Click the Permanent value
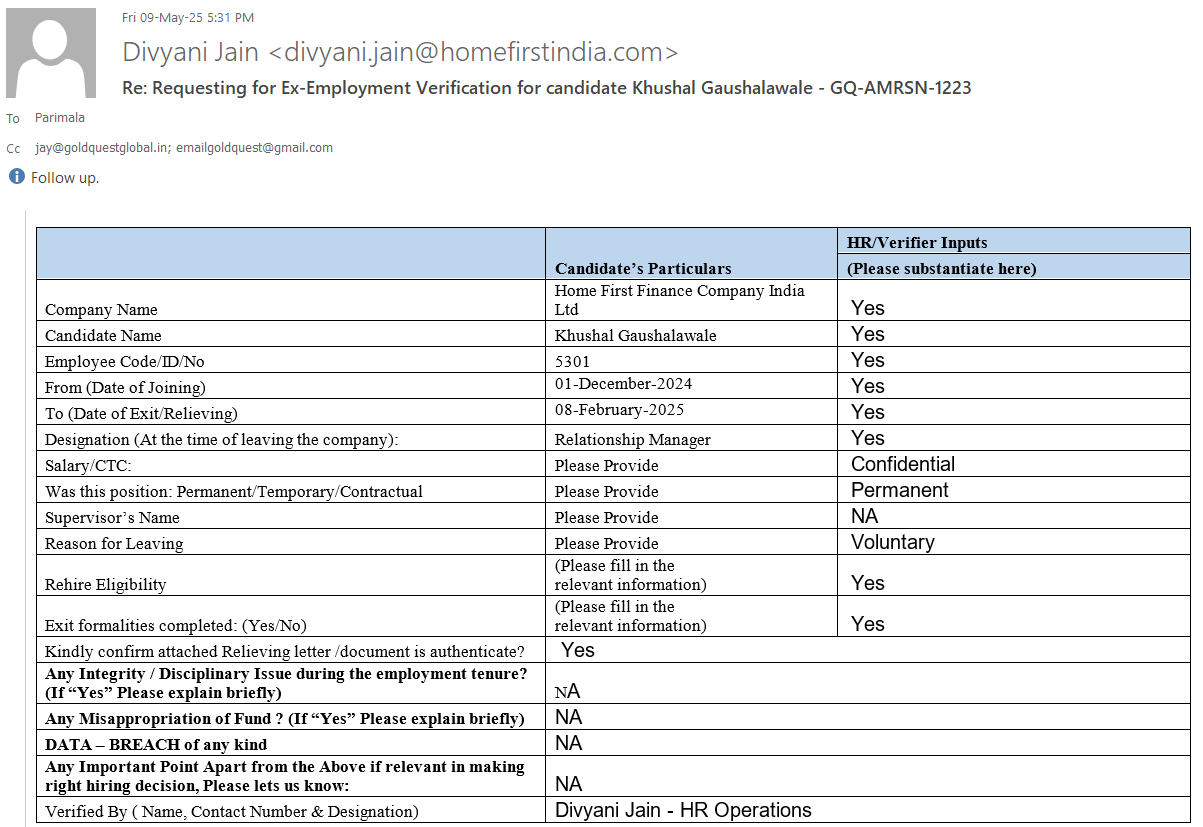The image size is (1203, 827). (x=900, y=490)
